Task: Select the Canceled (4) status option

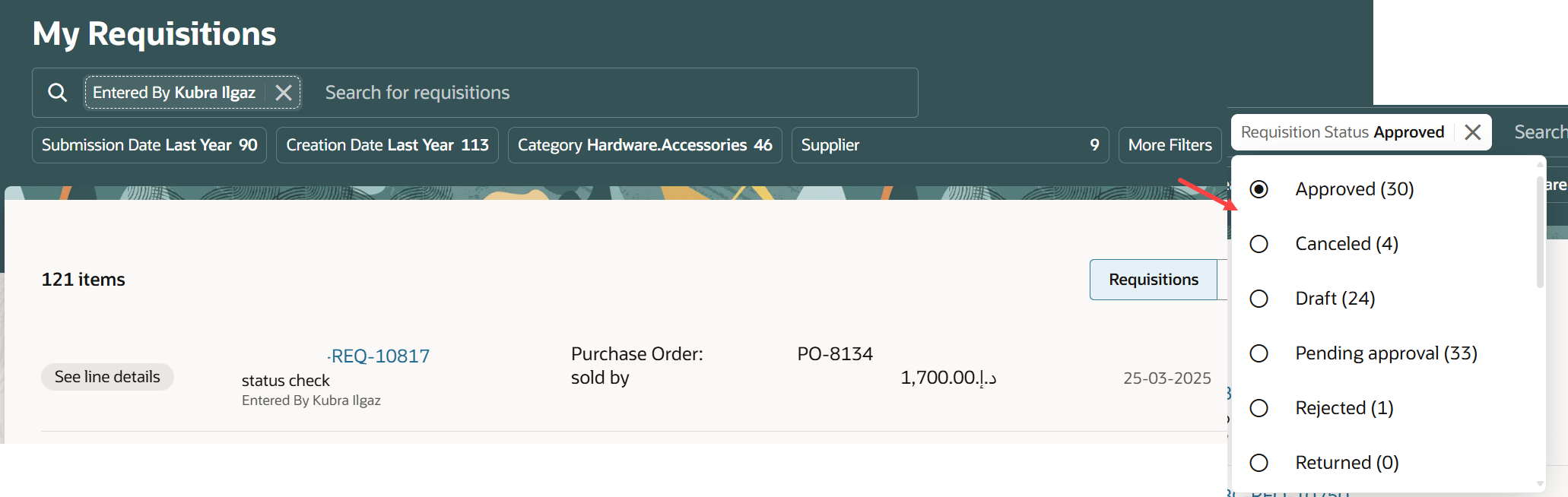Action: (x=1259, y=244)
